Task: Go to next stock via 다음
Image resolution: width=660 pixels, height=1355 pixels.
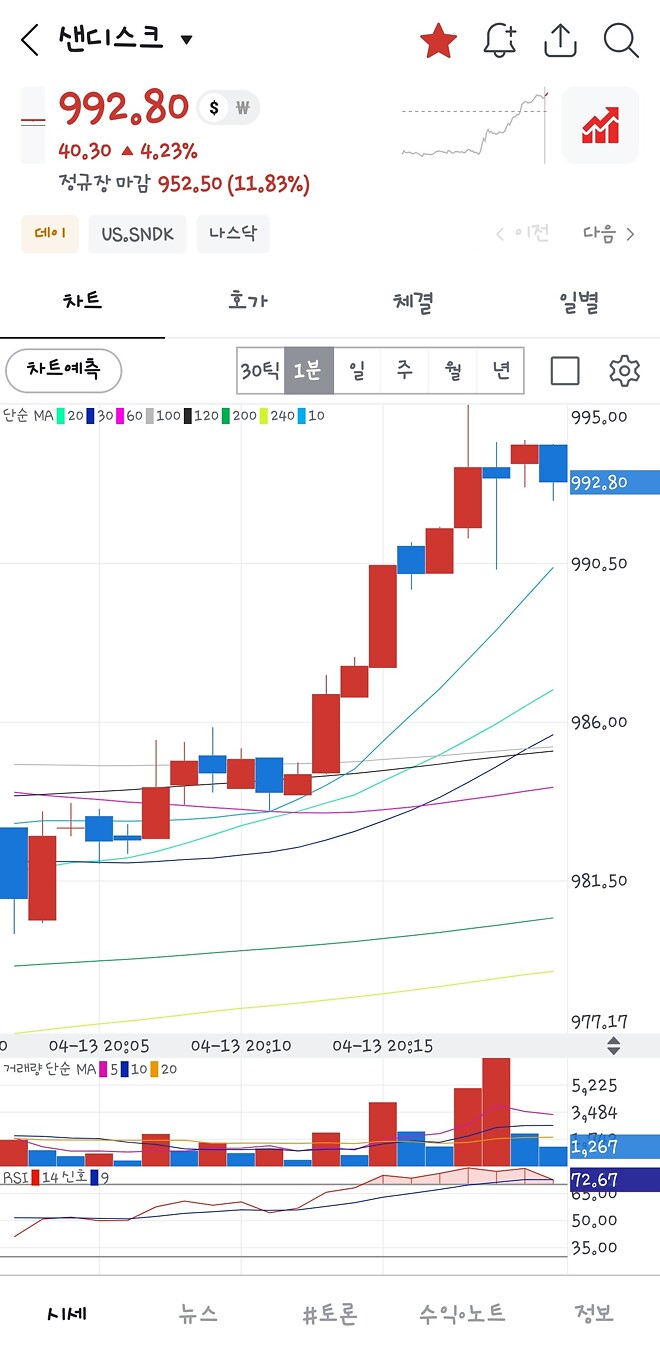Action: point(609,234)
